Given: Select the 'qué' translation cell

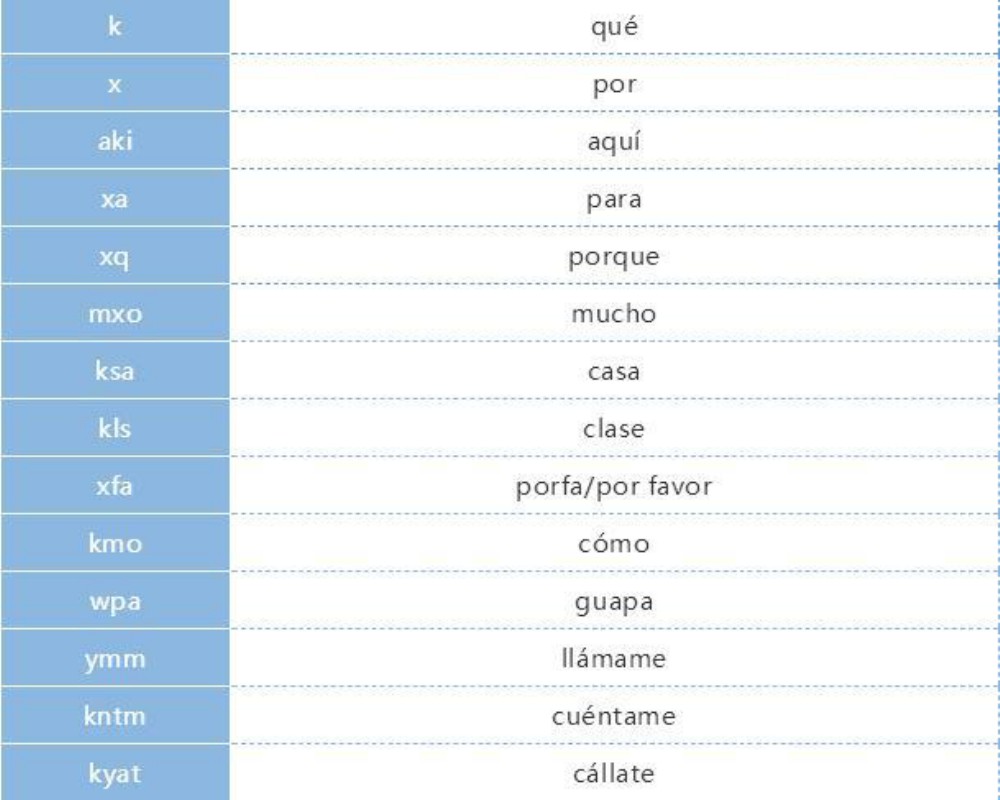Looking at the screenshot, I should pyautogui.click(x=615, y=27).
